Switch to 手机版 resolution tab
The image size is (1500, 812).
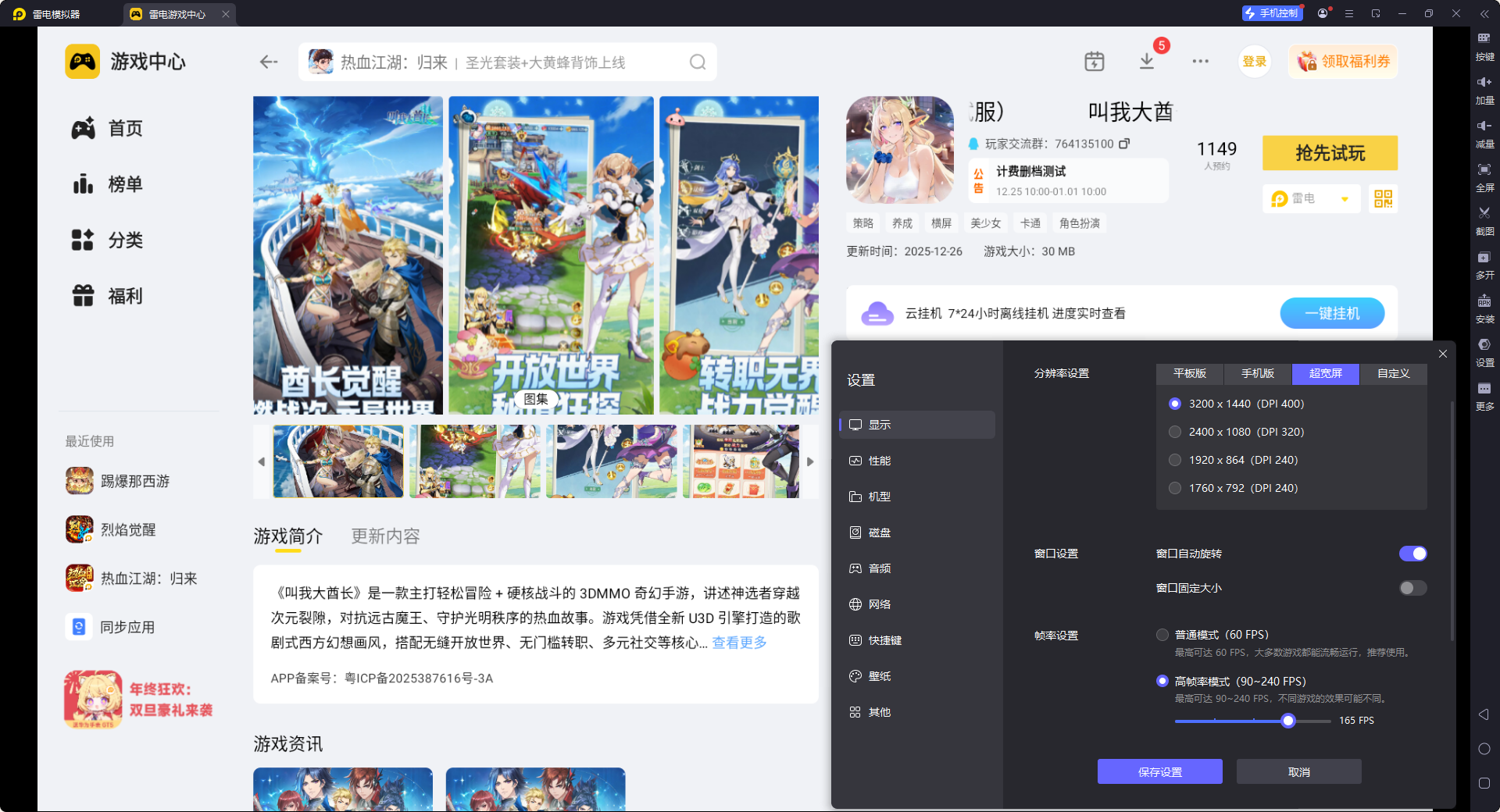[x=1258, y=374]
